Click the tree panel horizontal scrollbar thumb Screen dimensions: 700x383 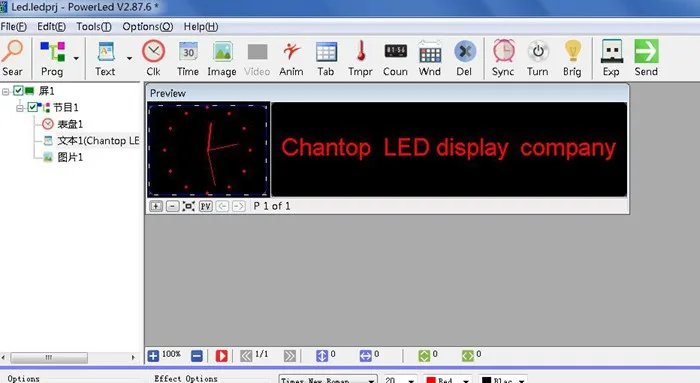[49, 358]
